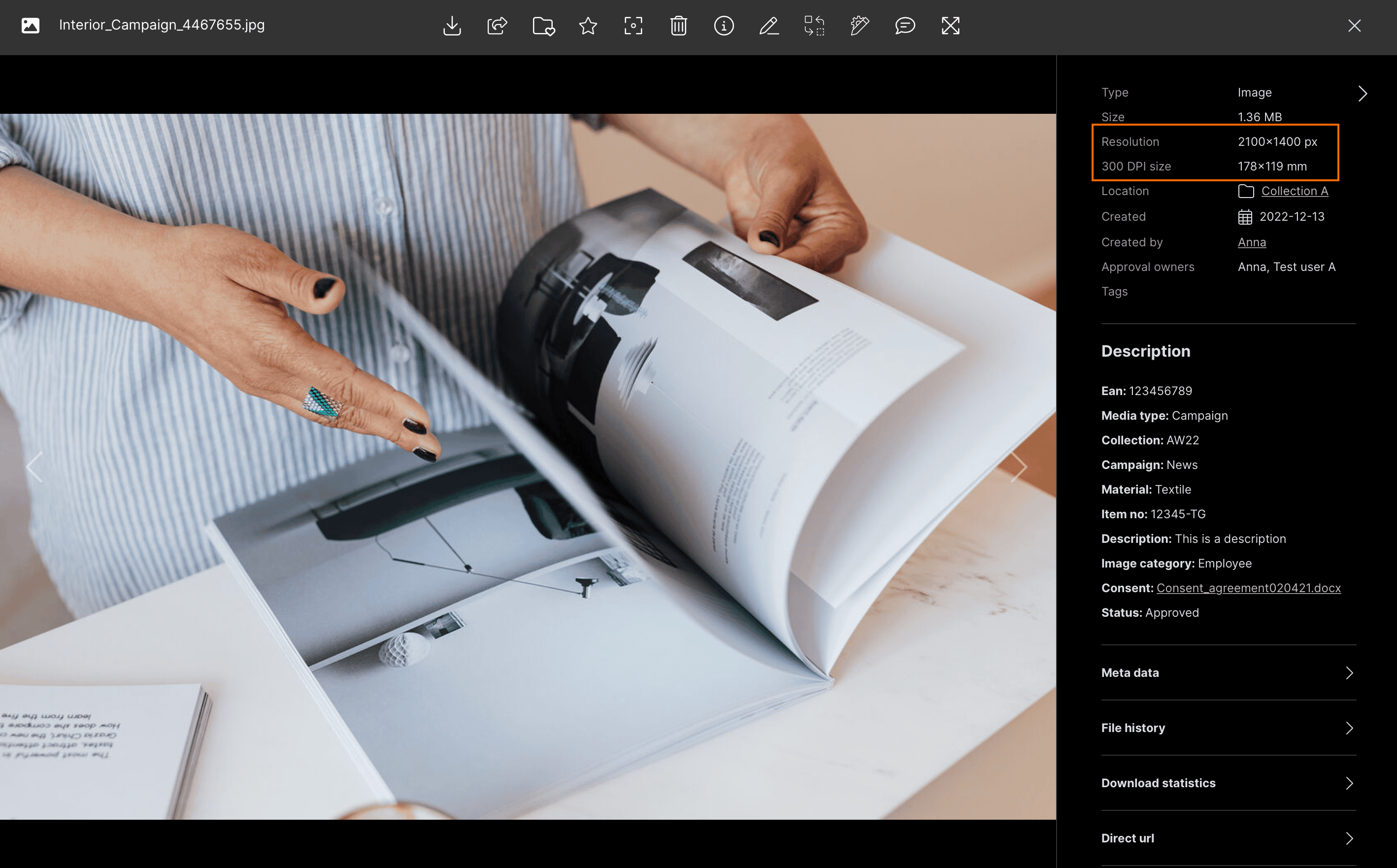1397x868 pixels.
Task: Set the focal point of the image
Action: [633, 26]
